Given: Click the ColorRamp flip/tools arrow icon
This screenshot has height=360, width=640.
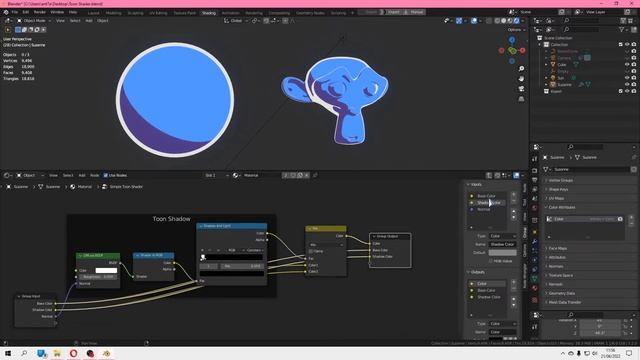Looking at the screenshot, I should pyautogui.click(x=219, y=250).
